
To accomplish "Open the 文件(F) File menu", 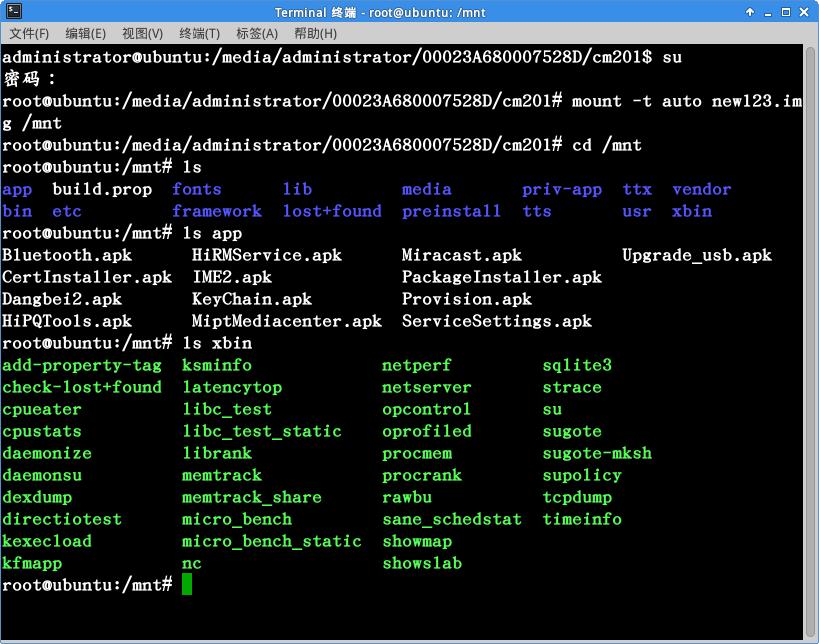I will coord(29,34).
